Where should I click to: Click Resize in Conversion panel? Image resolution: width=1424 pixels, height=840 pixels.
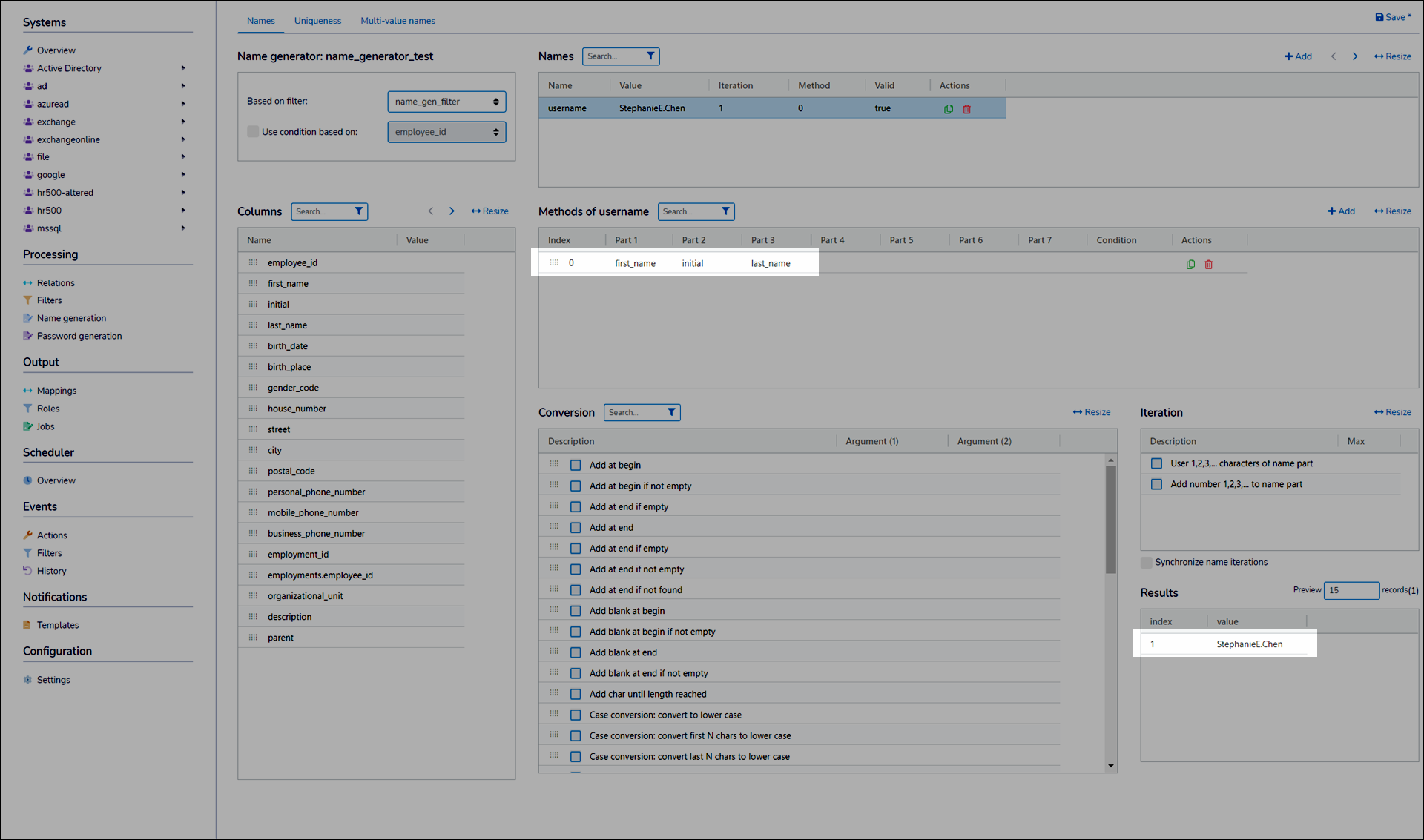1091,412
